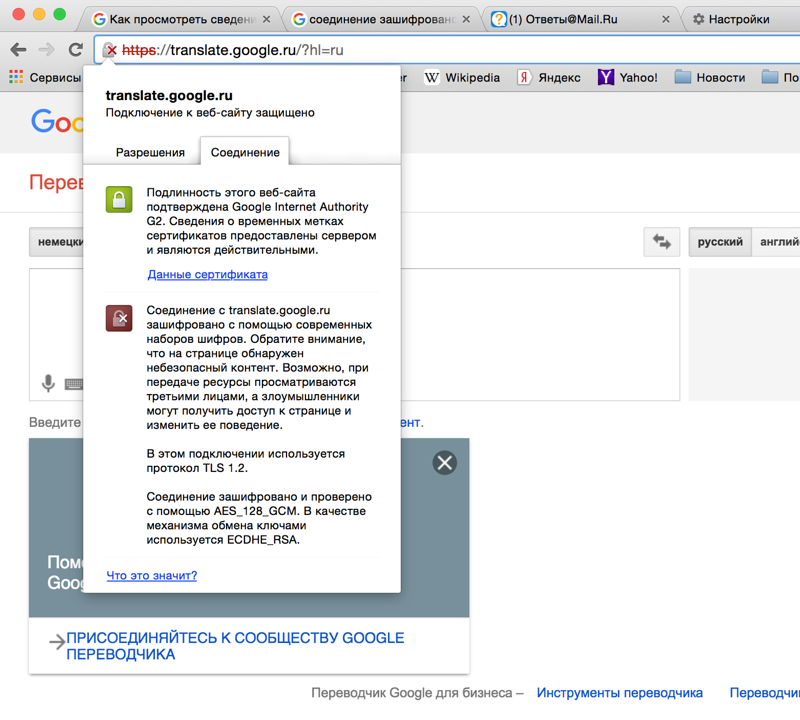The height and width of the screenshot is (720, 800).
Task: Switch to the Ответы@Mail.Ru browser tab
Action: click(581, 19)
